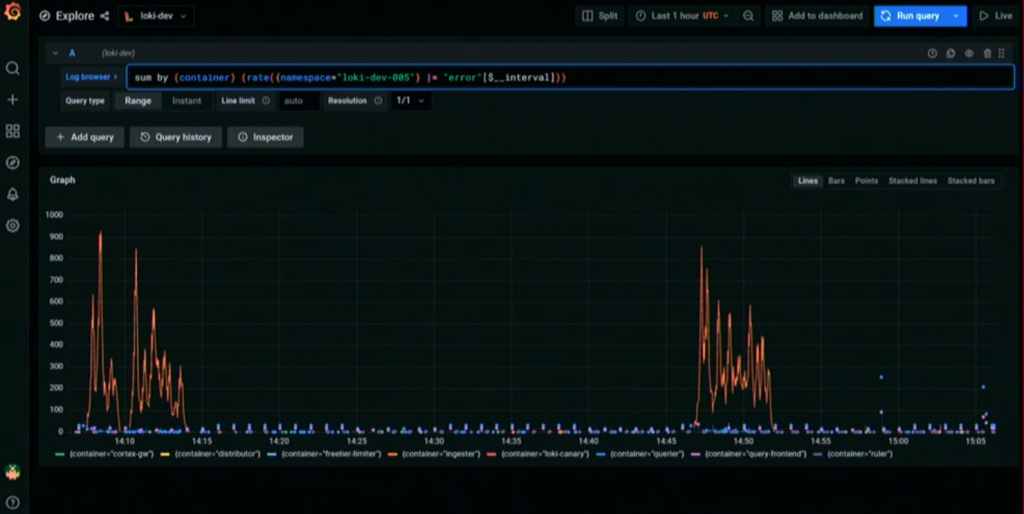The height and width of the screenshot is (514, 1024).
Task: Click the Resolution info icon
Action: pos(378,101)
